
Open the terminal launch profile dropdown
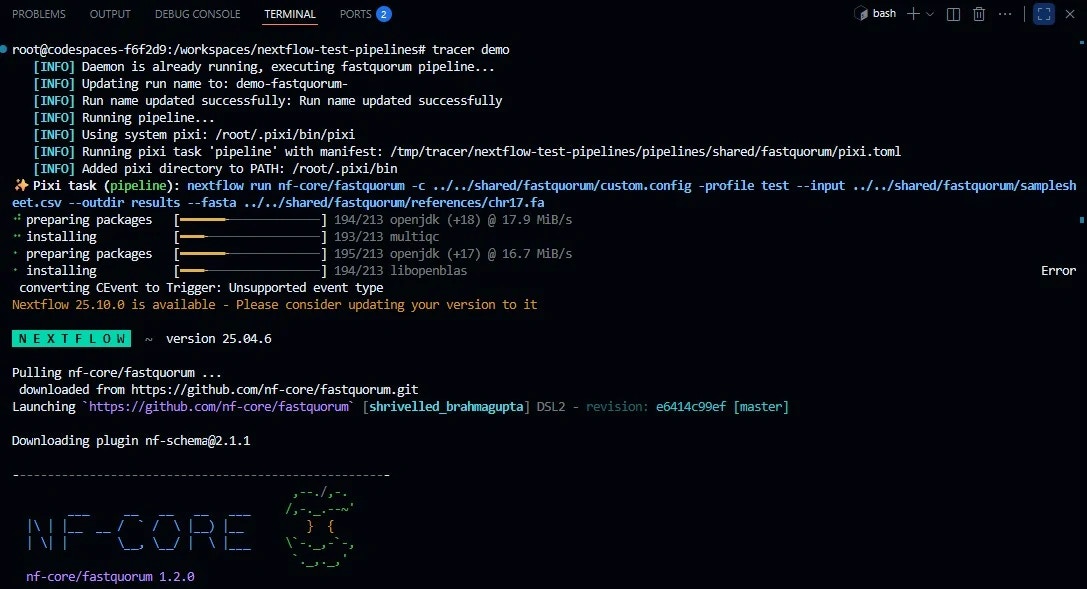(x=930, y=13)
